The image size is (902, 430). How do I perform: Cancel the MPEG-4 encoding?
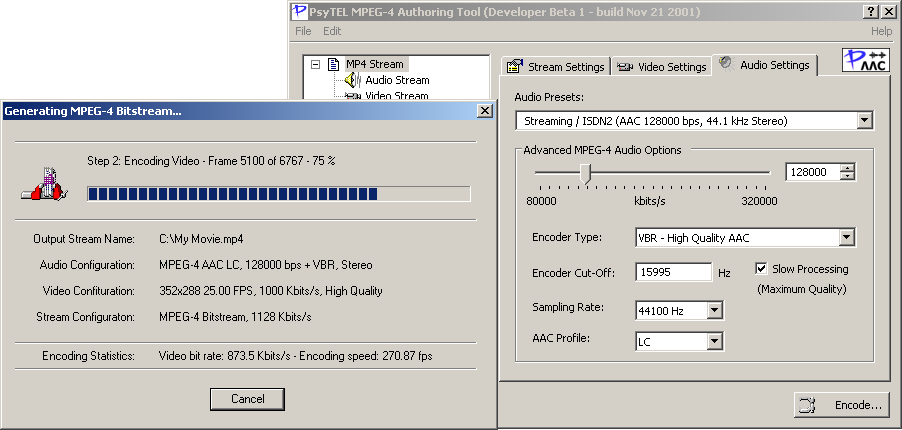pos(247,399)
